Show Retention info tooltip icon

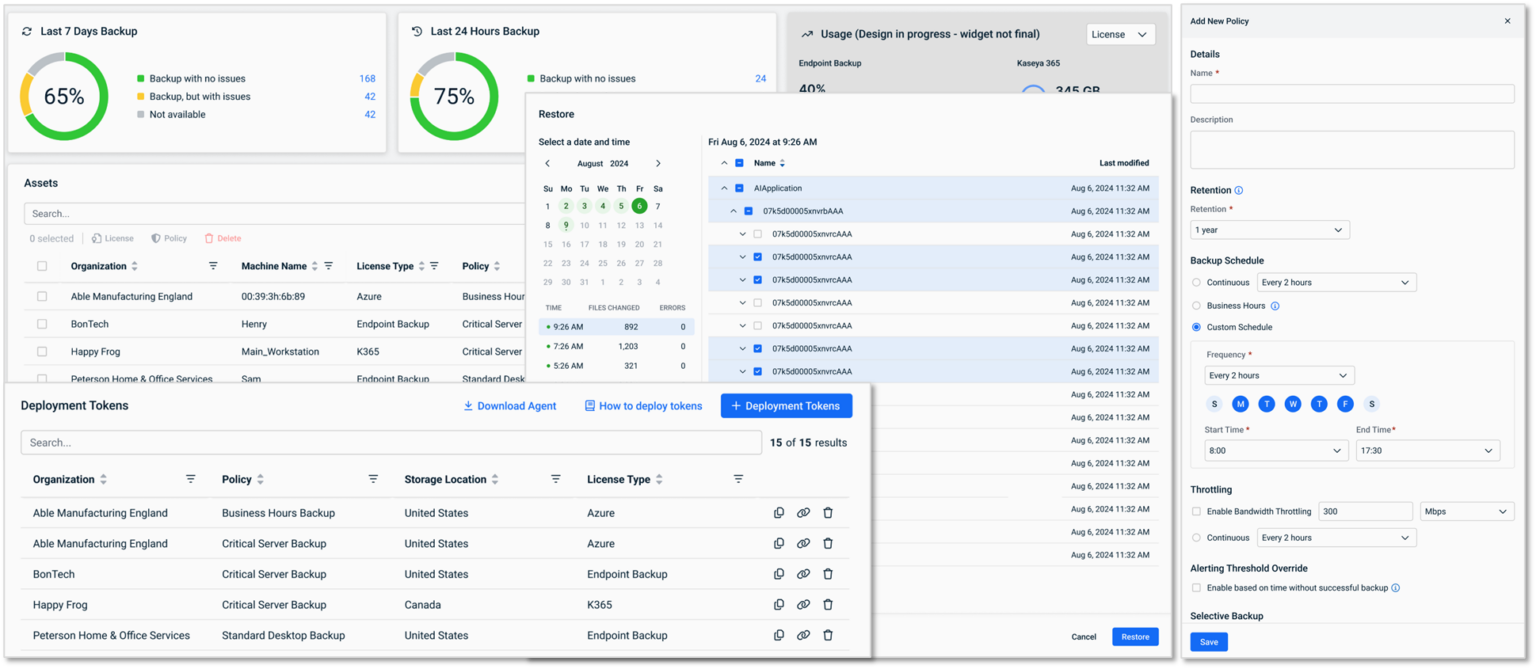tap(1239, 190)
